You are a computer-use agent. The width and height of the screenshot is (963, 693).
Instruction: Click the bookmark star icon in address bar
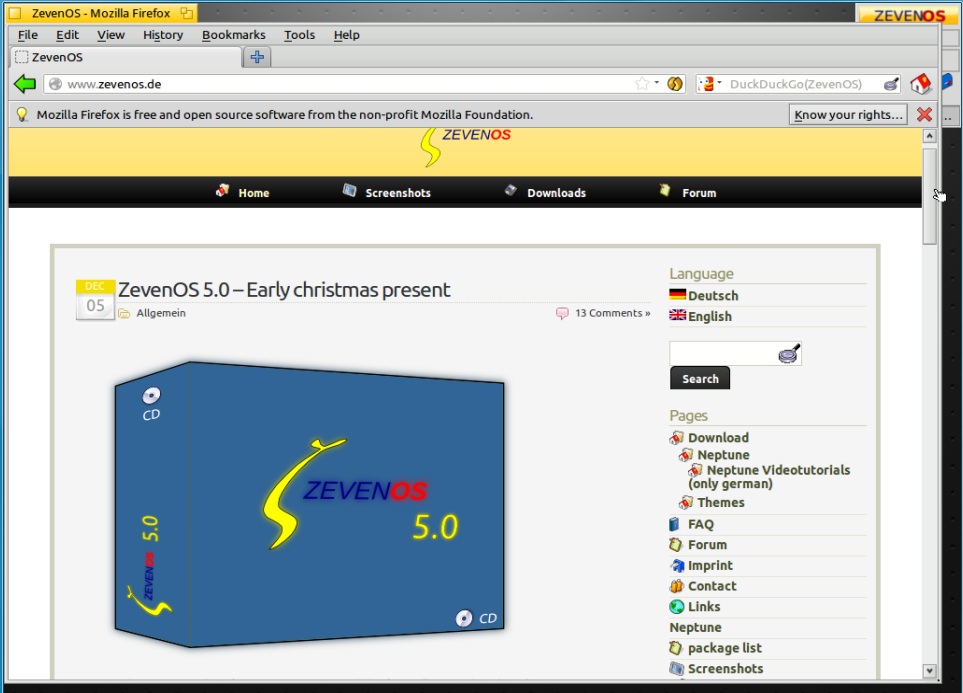tap(642, 84)
